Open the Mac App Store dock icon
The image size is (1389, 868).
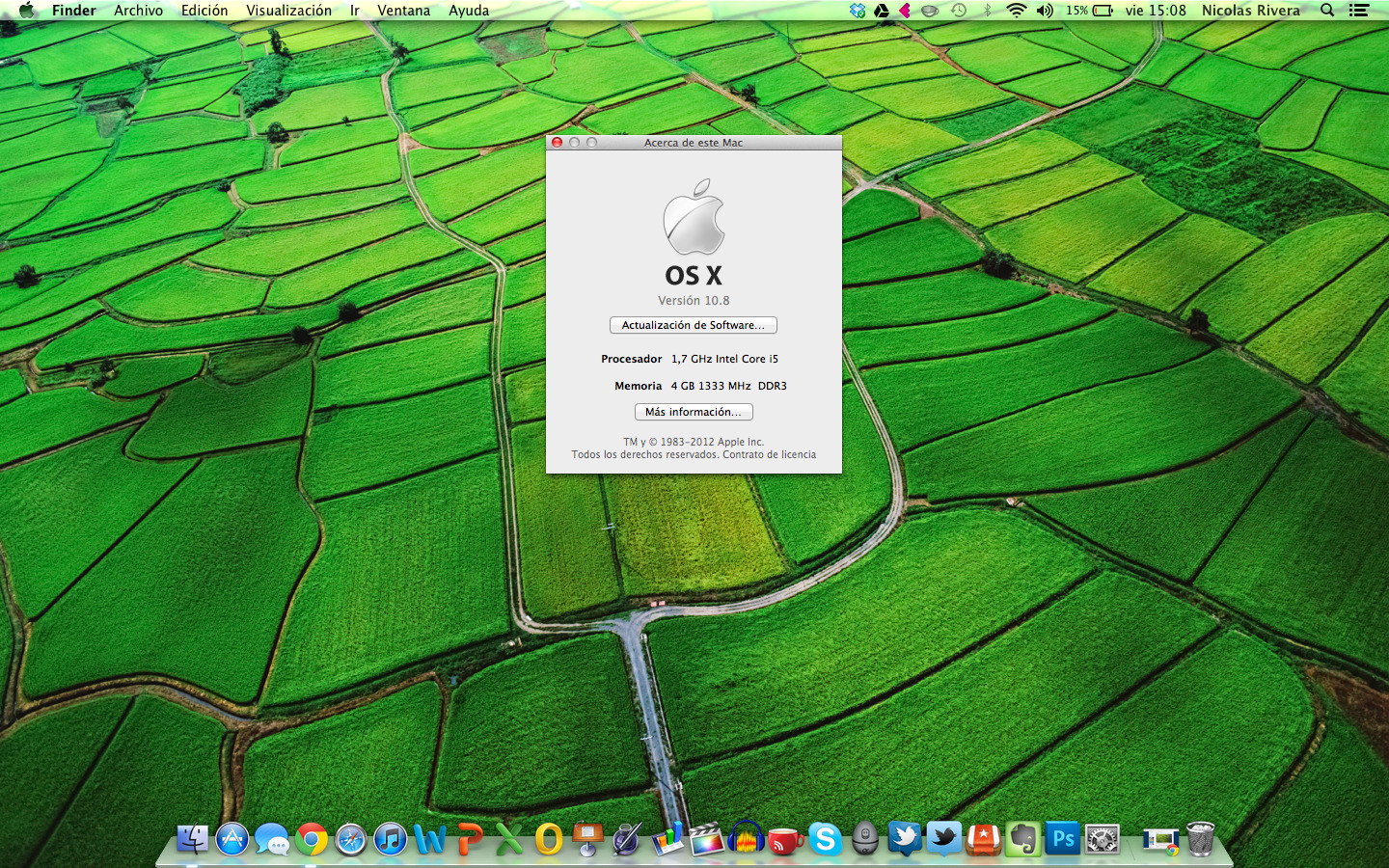(232, 839)
